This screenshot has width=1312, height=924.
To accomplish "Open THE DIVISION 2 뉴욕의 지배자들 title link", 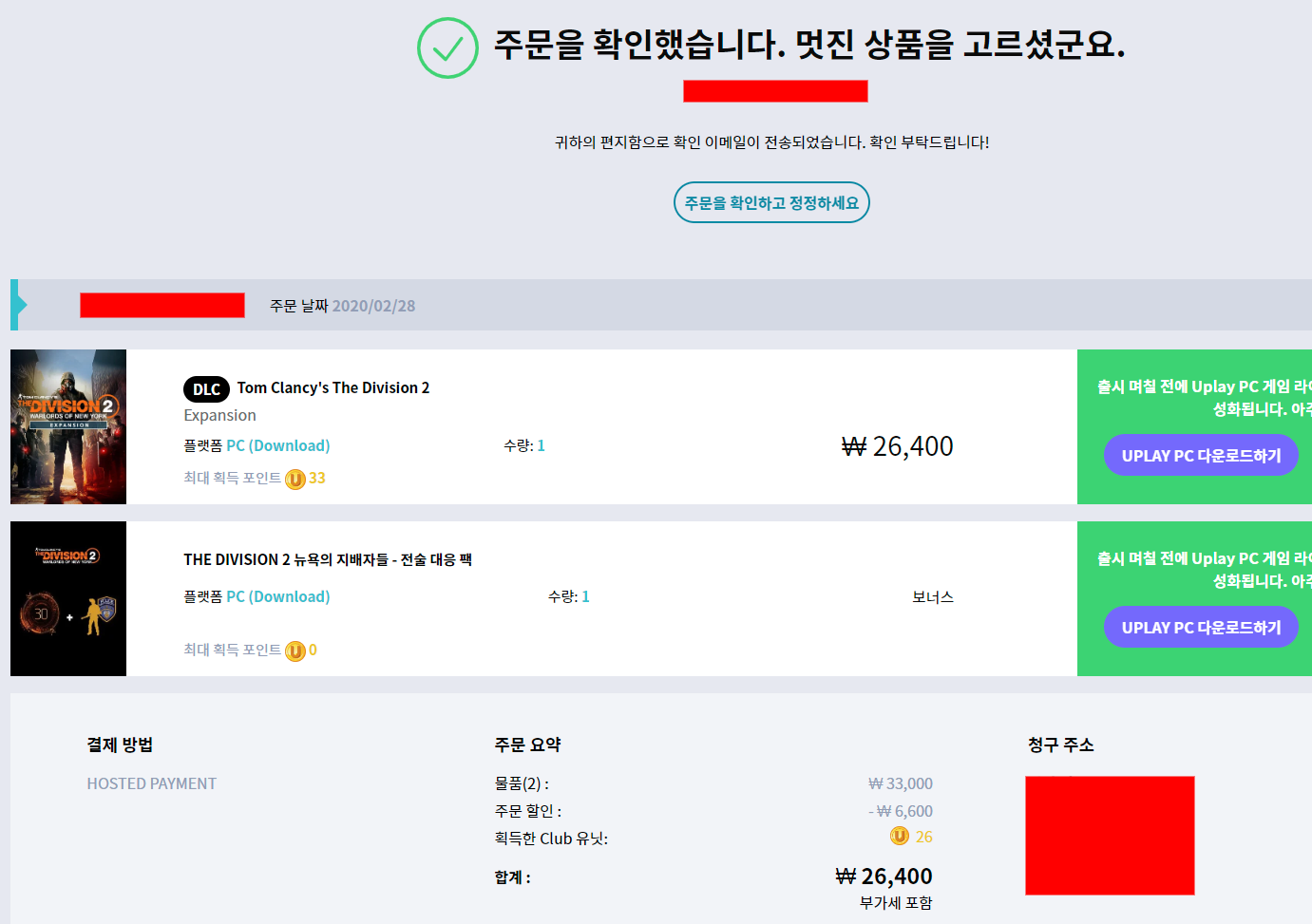I will click(328, 559).
